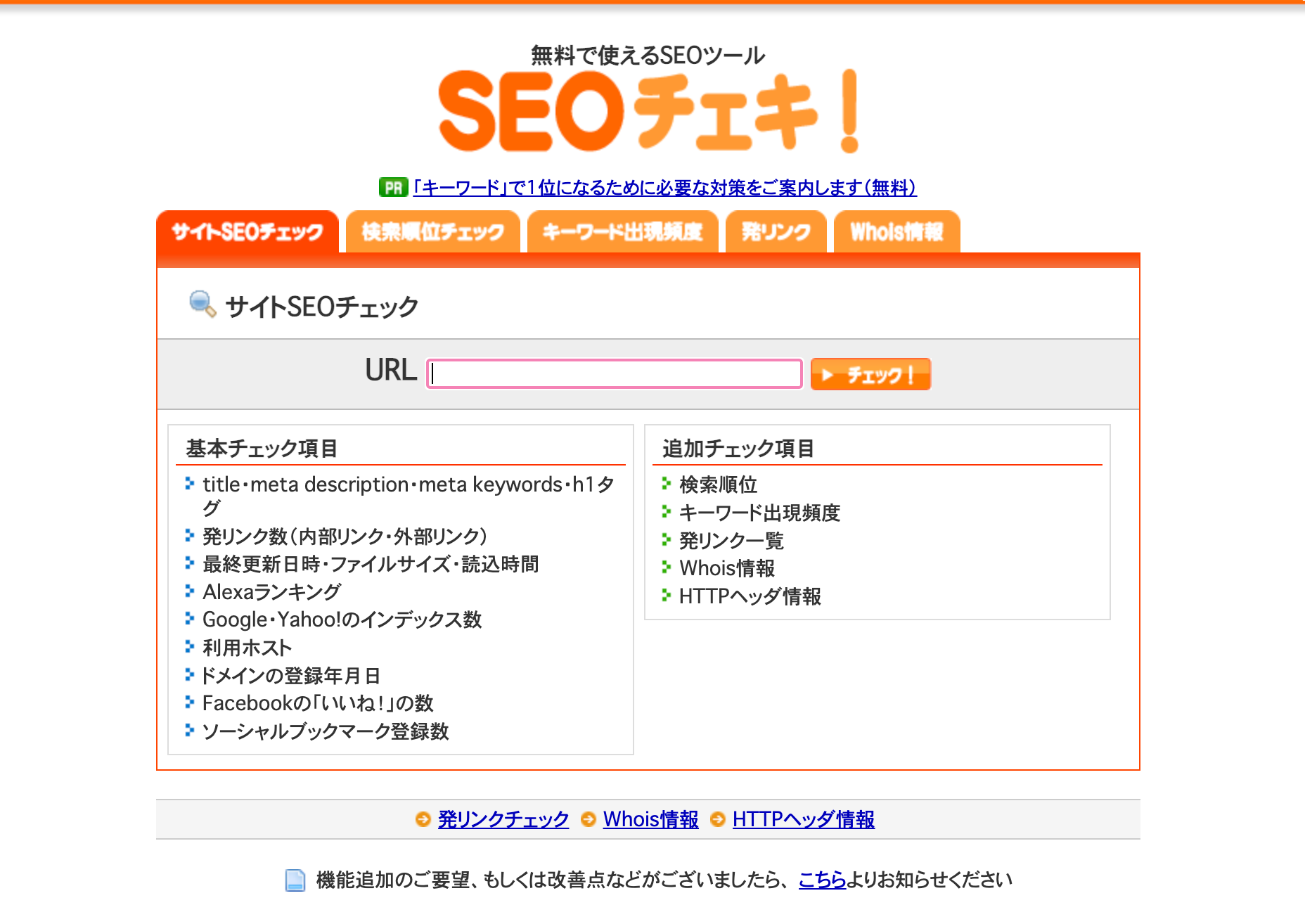Click the ドメインの登録年月日 list item
This screenshot has height=924, width=1305.
coord(291,676)
